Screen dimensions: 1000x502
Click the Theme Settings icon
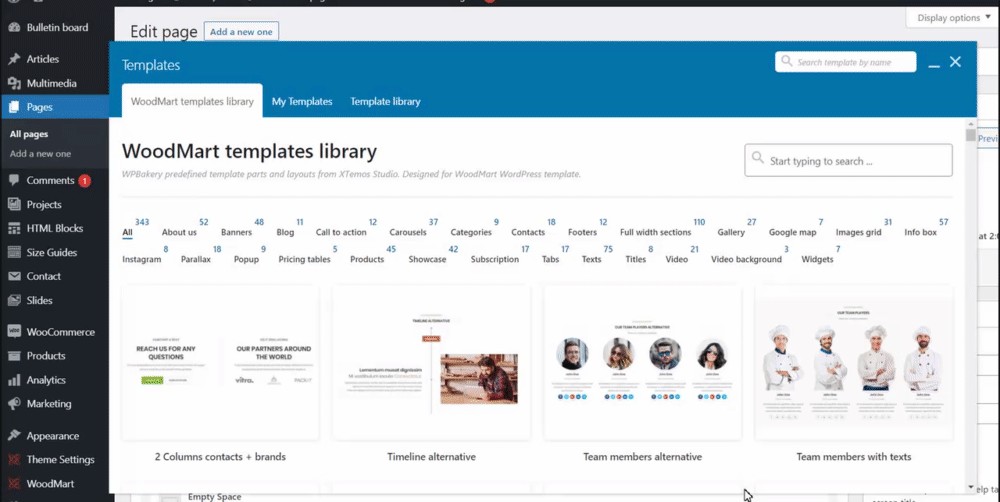click(14, 460)
